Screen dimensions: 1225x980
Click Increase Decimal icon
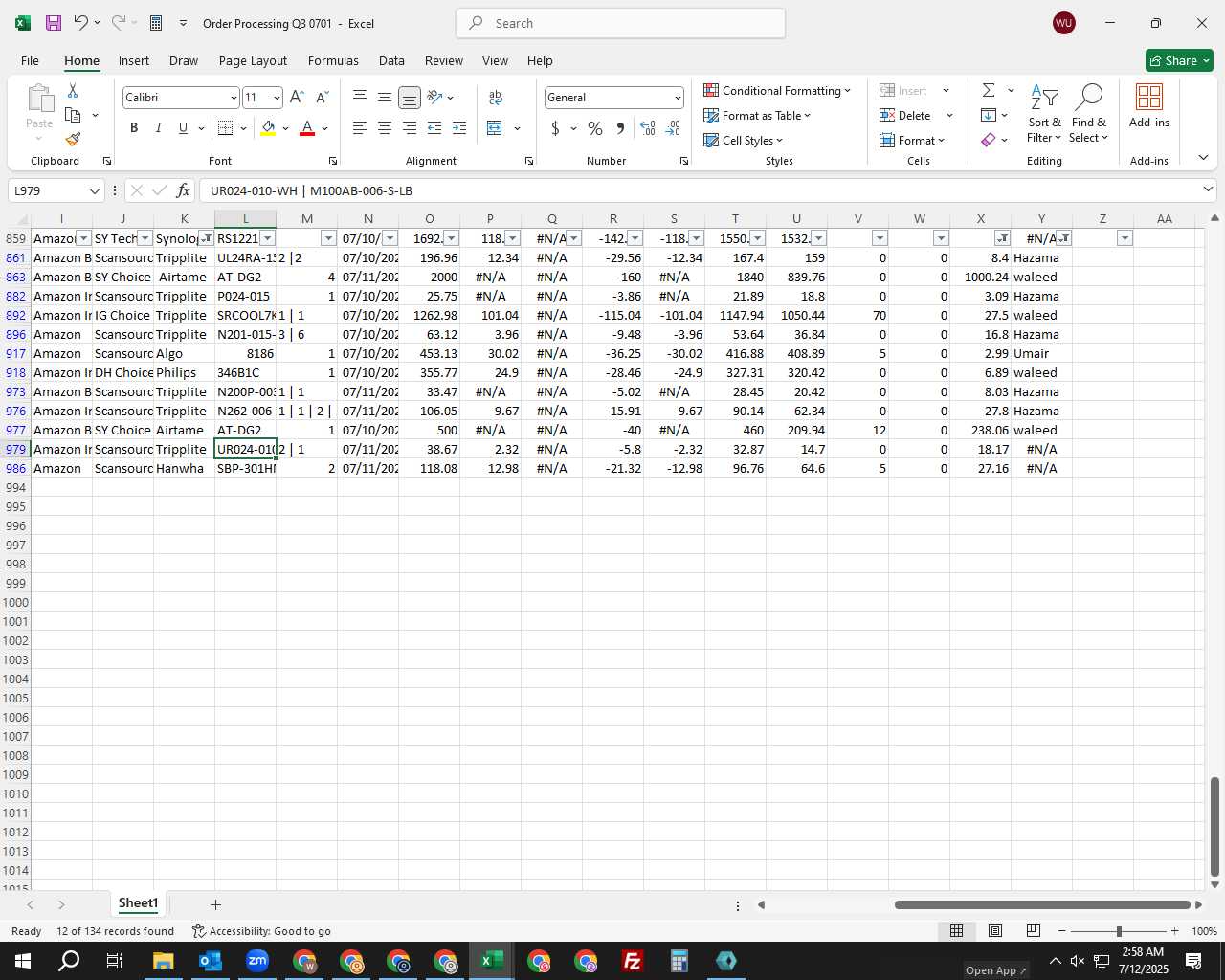[x=648, y=127]
